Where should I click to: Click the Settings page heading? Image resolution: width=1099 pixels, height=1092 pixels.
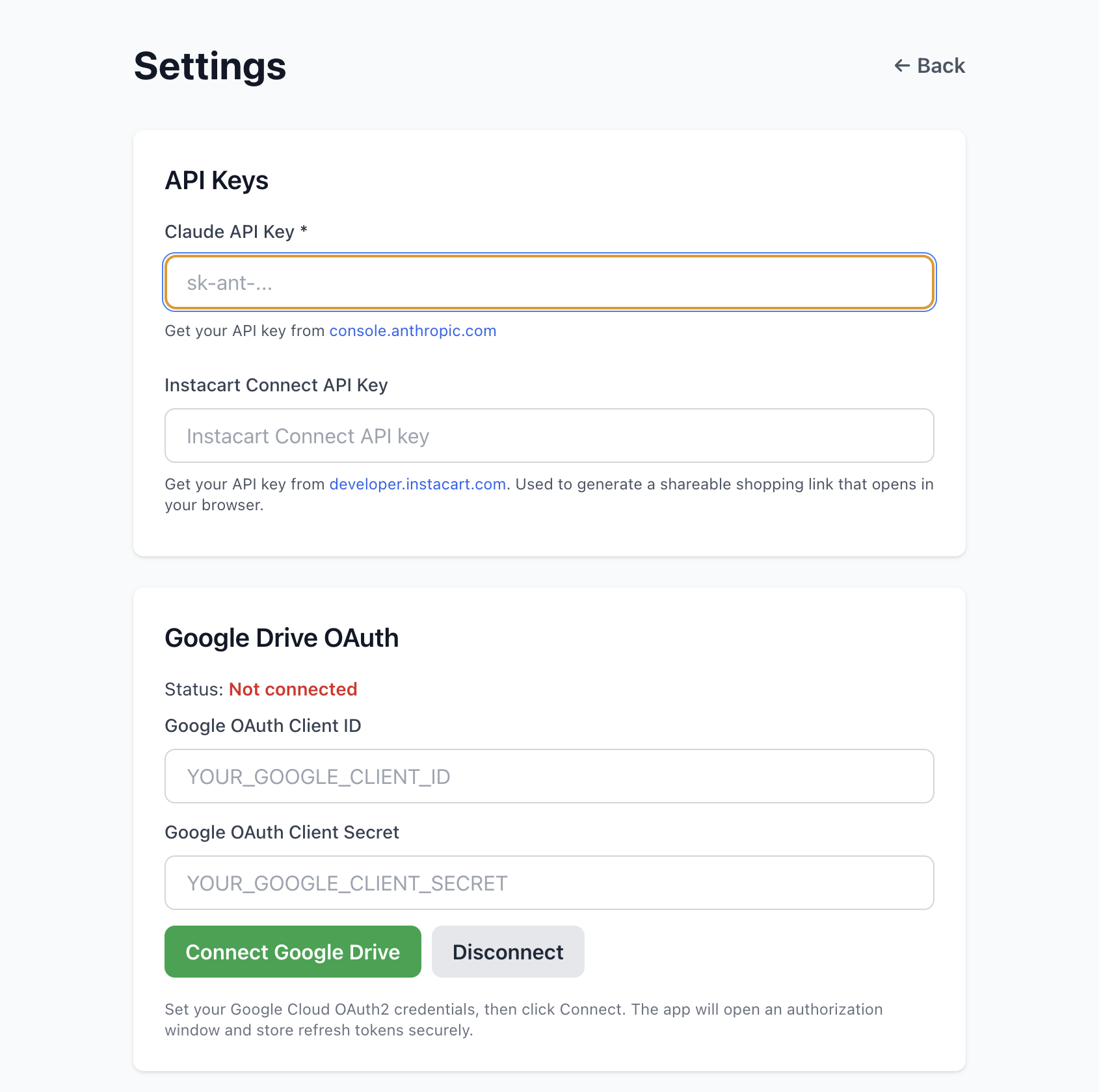210,66
